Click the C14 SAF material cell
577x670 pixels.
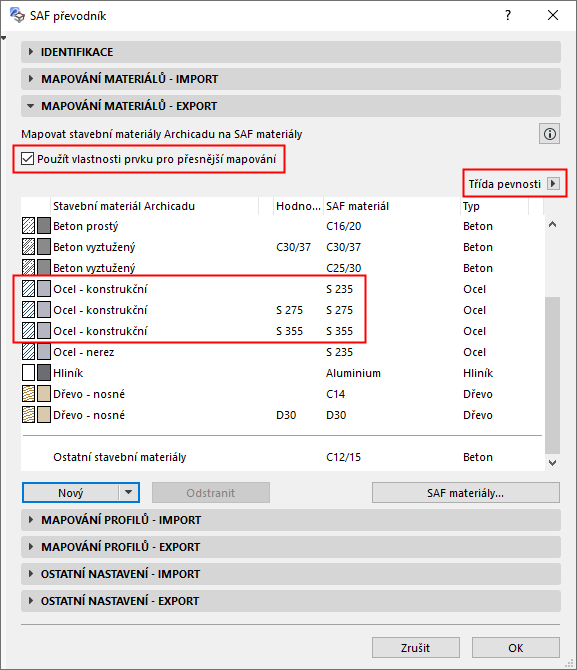point(336,394)
